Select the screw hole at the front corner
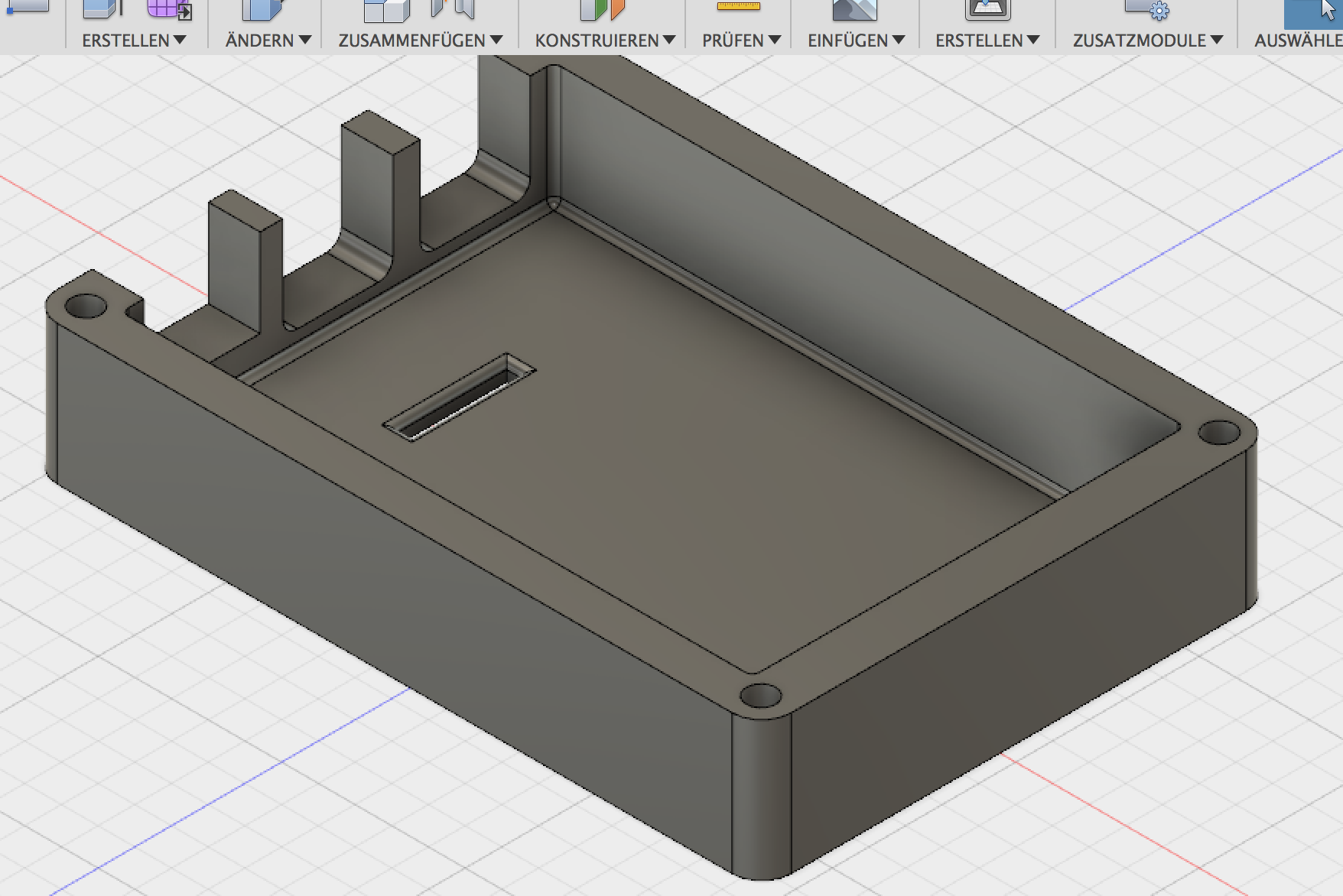This screenshot has width=1343, height=896. pyautogui.click(x=760, y=697)
